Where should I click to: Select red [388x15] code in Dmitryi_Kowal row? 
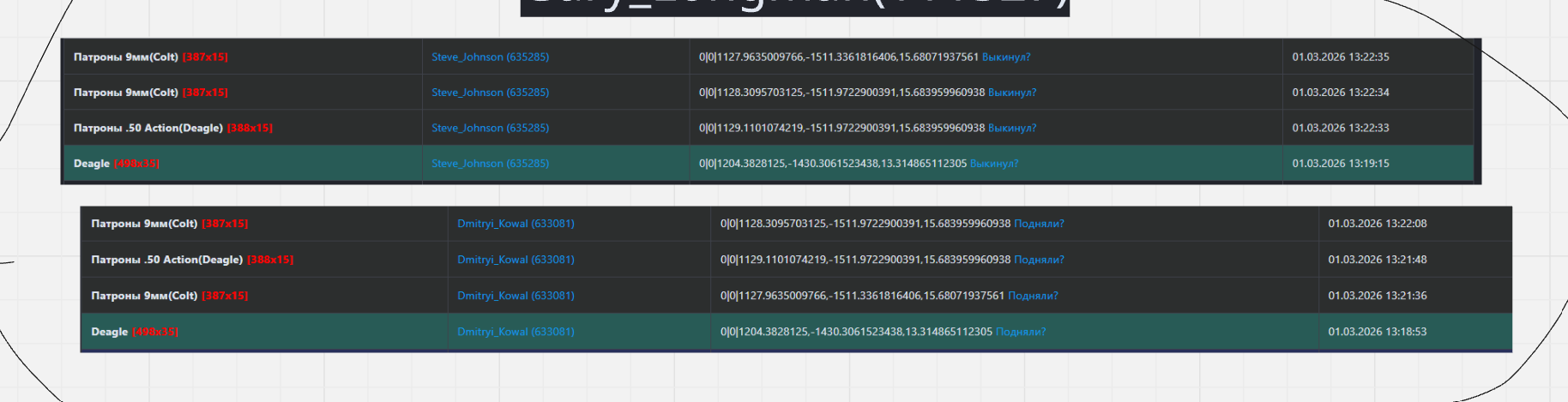(x=269, y=260)
